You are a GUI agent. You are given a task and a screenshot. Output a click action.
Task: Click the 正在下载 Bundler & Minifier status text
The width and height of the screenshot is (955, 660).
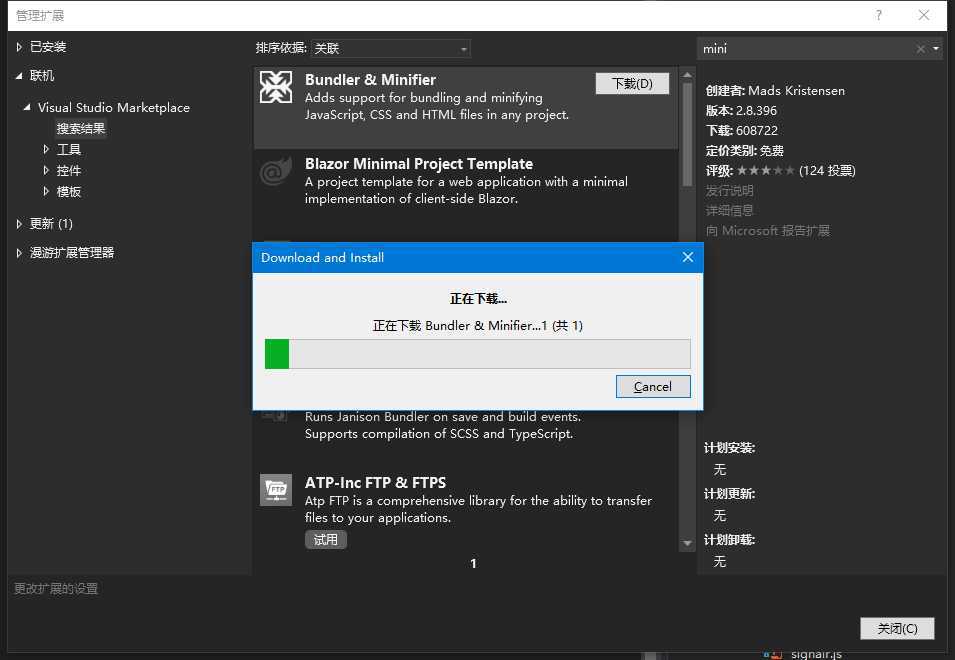[x=478, y=326]
